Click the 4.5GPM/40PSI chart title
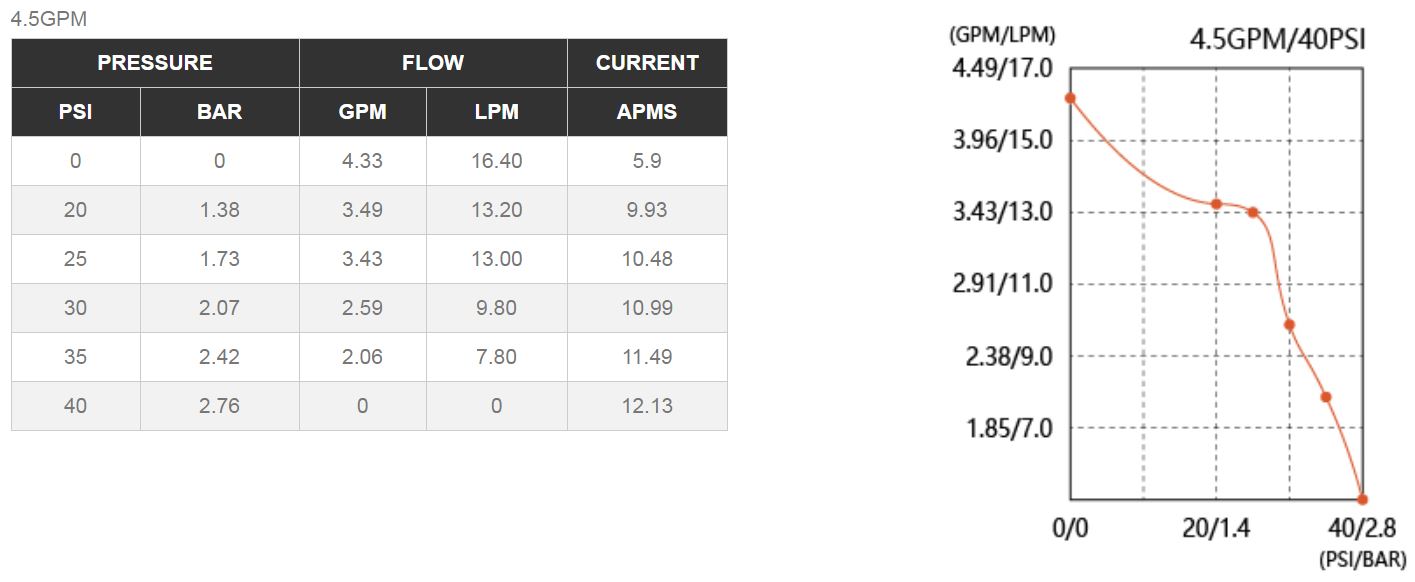1415x582 pixels. tap(1277, 40)
